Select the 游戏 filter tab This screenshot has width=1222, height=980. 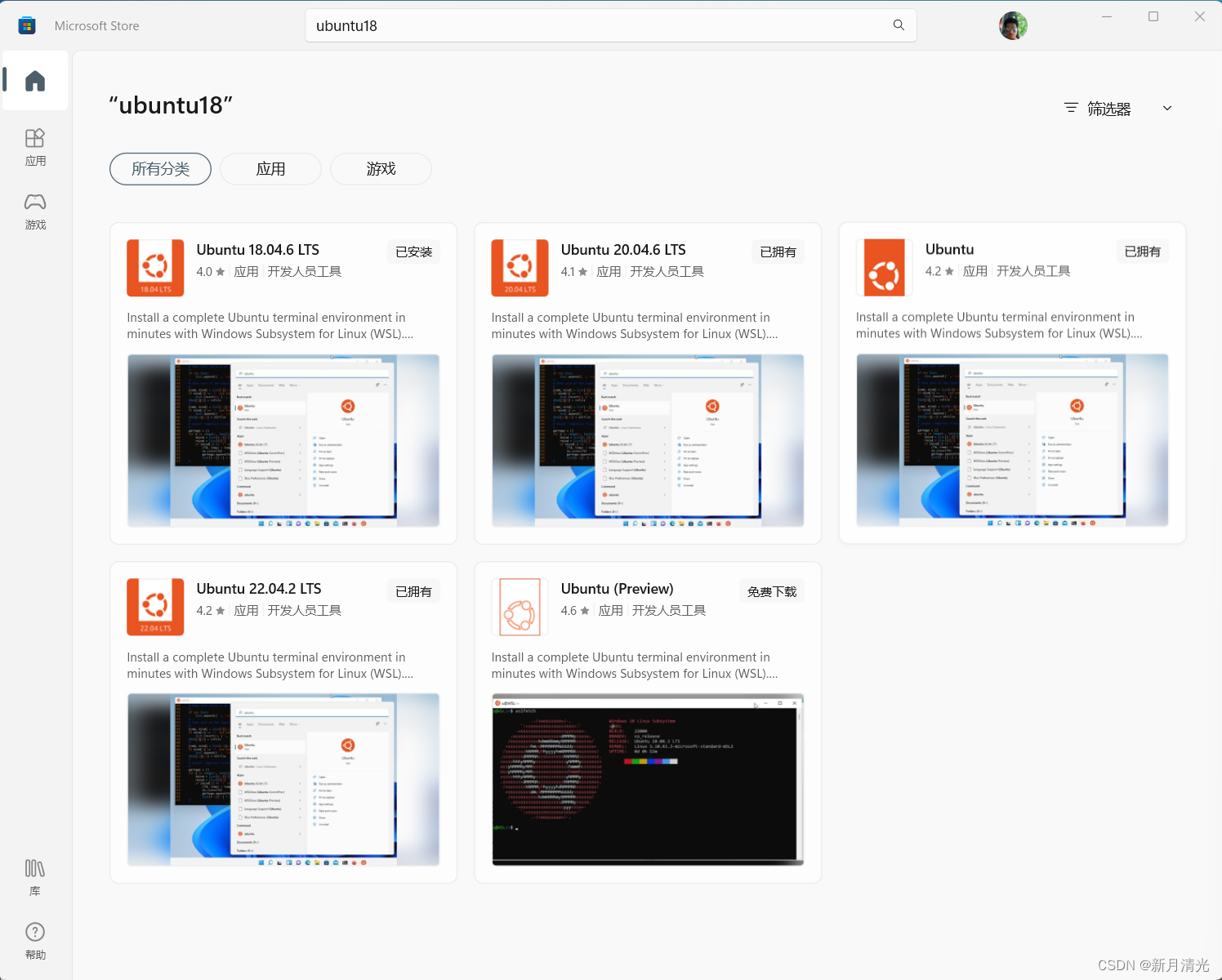point(381,169)
